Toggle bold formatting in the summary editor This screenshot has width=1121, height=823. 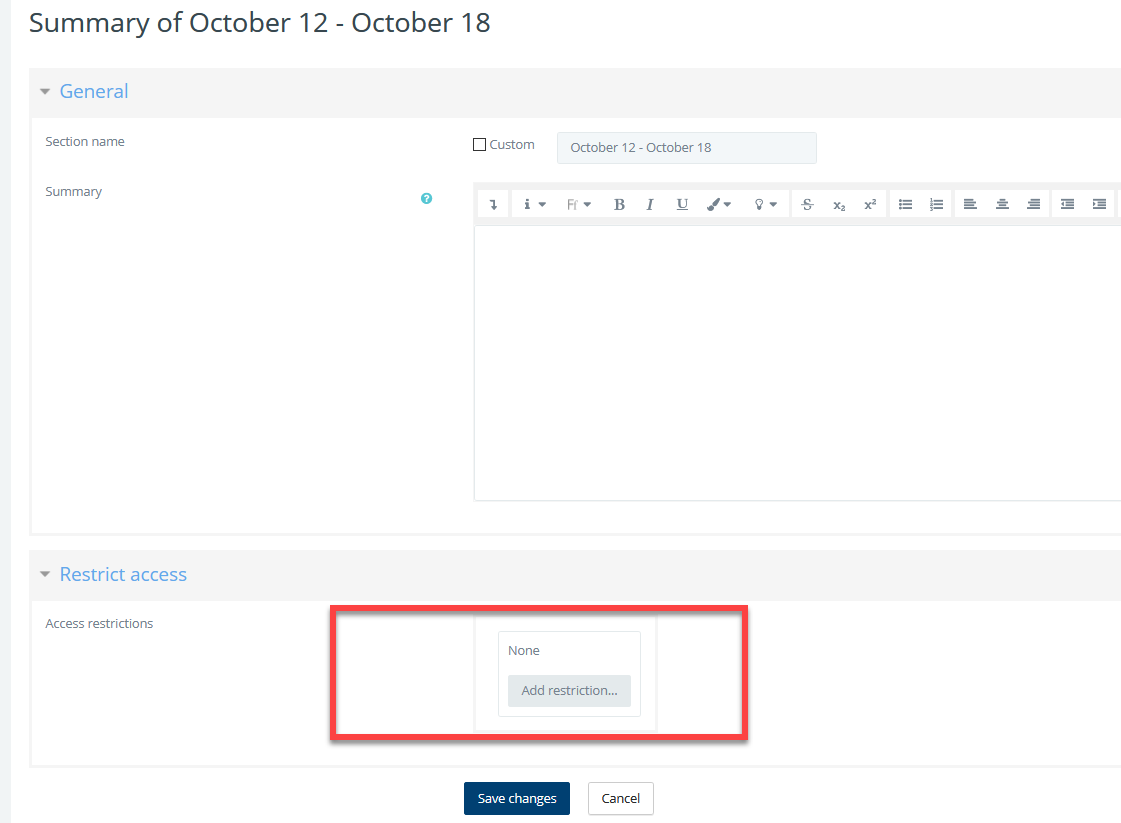point(619,204)
